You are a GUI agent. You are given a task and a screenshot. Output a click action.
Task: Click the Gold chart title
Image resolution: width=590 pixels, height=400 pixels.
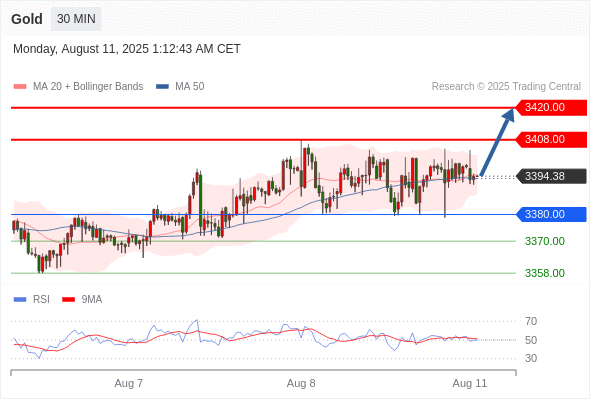27,19
